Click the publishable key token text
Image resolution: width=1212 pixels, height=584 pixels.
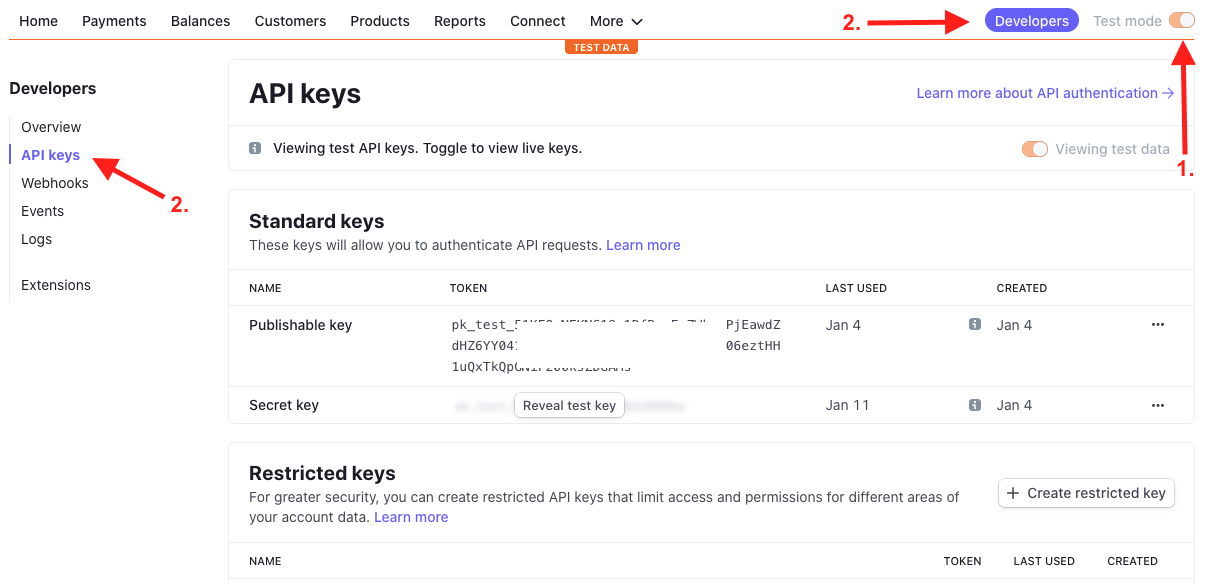click(x=616, y=346)
